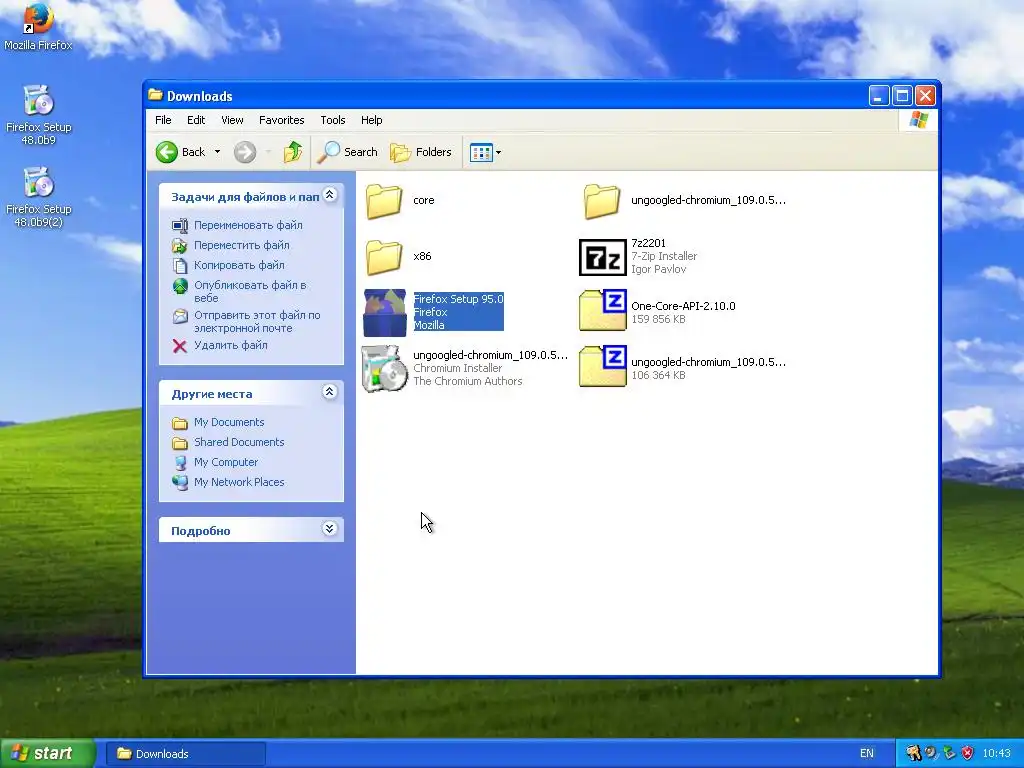The height and width of the screenshot is (768, 1024).
Task: Click the EN language indicator
Action: click(867, 754)
